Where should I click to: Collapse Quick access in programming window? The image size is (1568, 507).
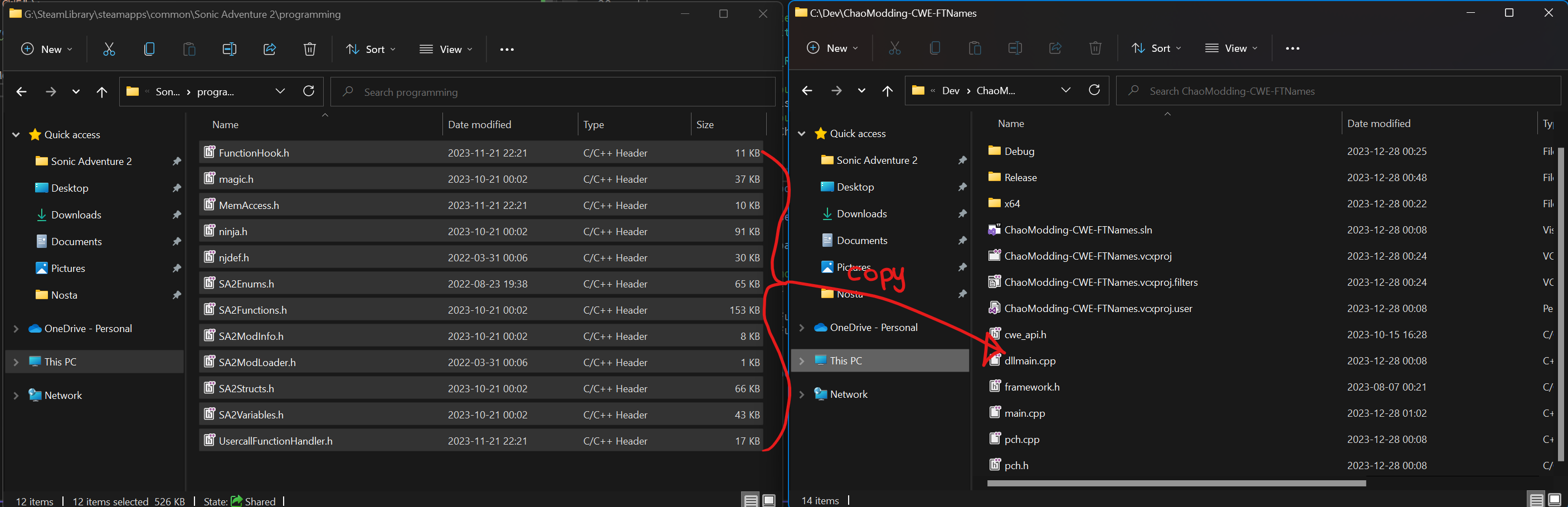click(x=16, y=134)
